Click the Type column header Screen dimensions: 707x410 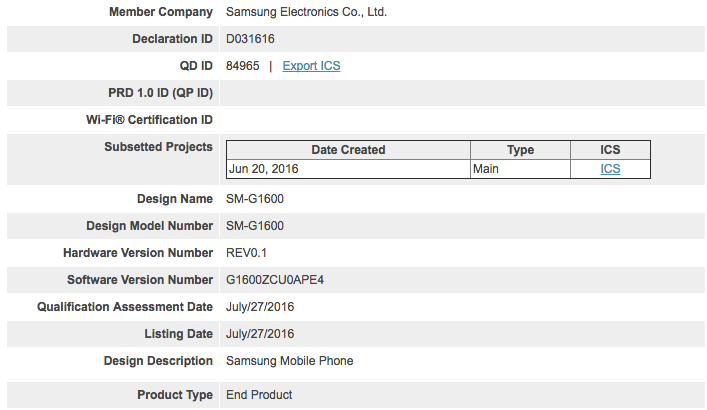click(x=520, y=150)
